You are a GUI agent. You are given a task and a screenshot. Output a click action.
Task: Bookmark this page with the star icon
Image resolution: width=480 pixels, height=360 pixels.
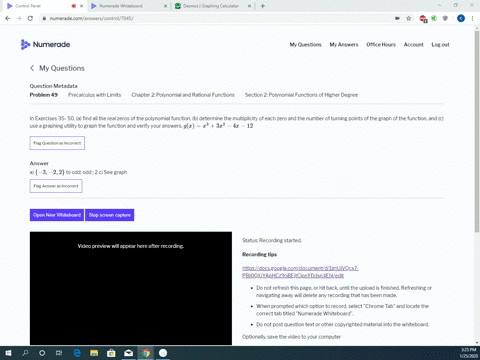[x=409, y=18]
